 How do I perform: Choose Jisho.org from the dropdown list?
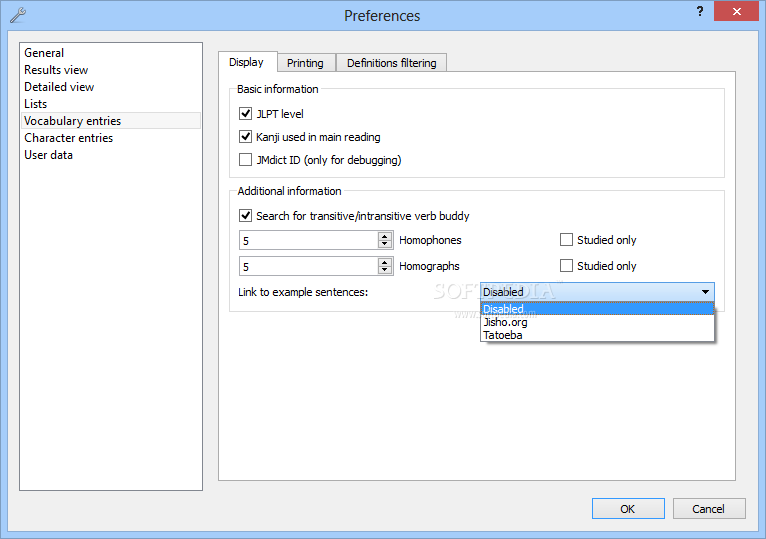506,322
